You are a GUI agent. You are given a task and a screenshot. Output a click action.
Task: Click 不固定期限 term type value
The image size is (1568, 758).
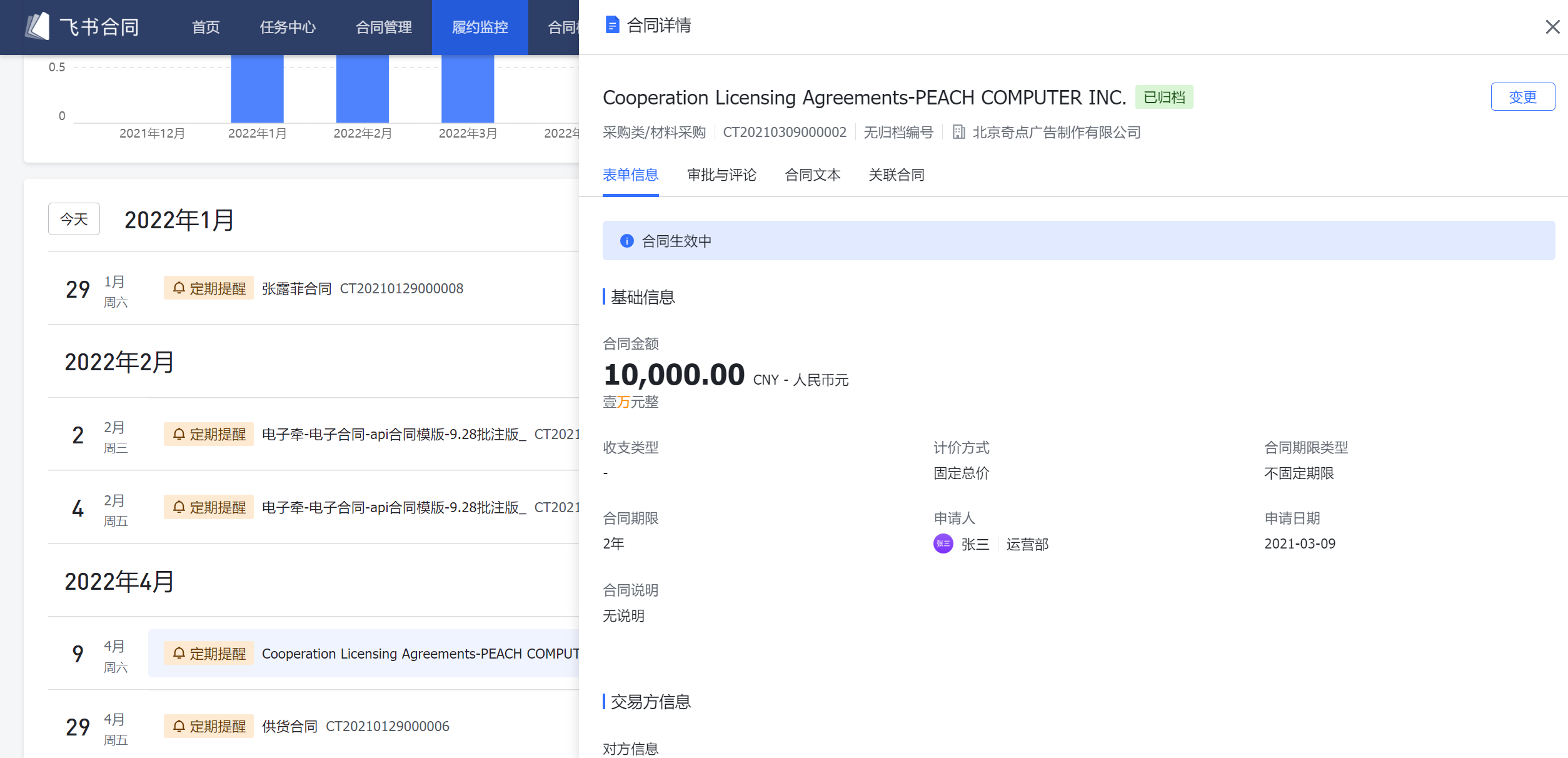pyautogui.click(x=1299, y=473)
